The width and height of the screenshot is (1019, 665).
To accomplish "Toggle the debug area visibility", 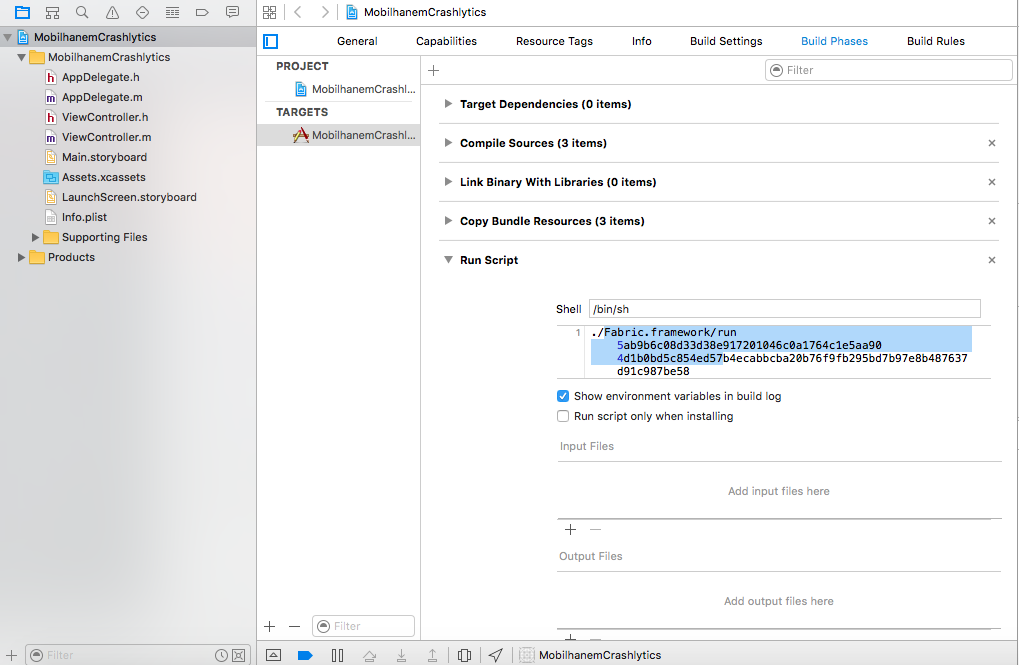I will coord(274,655).
